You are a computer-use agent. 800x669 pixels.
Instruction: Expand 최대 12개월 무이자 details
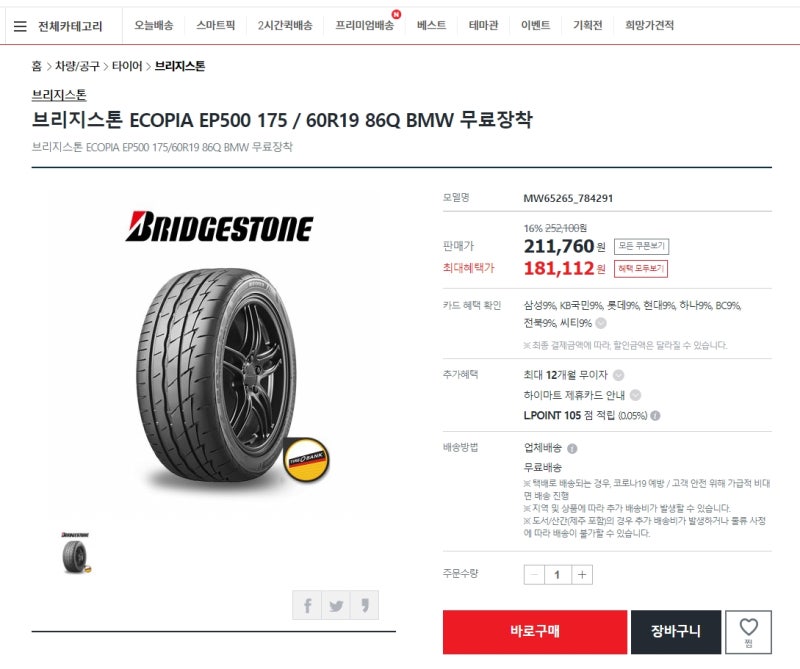tap(618, 375)
